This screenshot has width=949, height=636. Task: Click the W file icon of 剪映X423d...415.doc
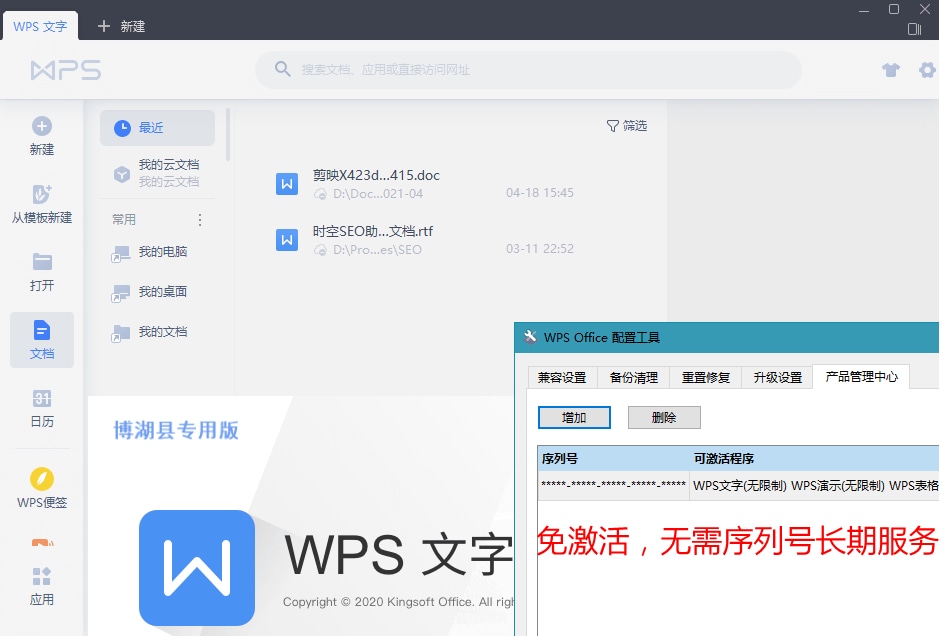(x=287, y=184)
